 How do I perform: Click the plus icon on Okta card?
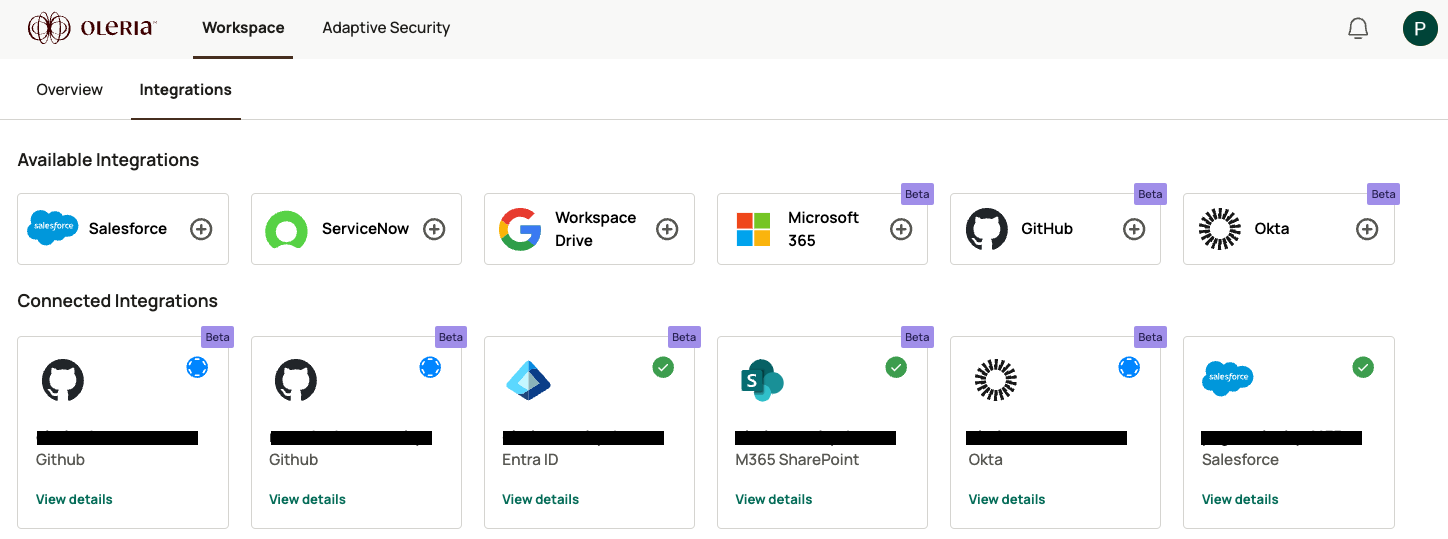click(1367, 229)
